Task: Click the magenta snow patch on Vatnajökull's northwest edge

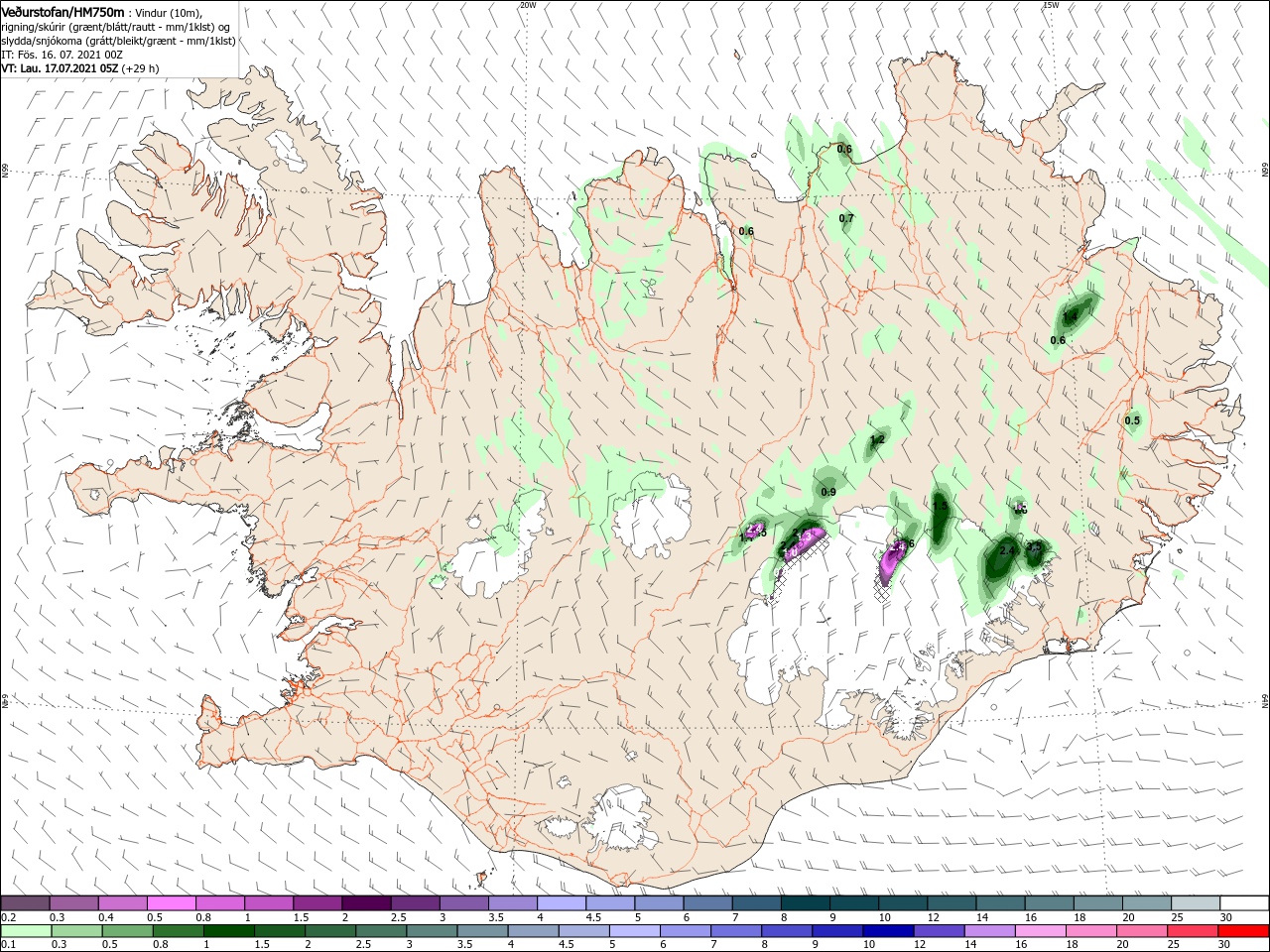Action: [x=804, y=543]
